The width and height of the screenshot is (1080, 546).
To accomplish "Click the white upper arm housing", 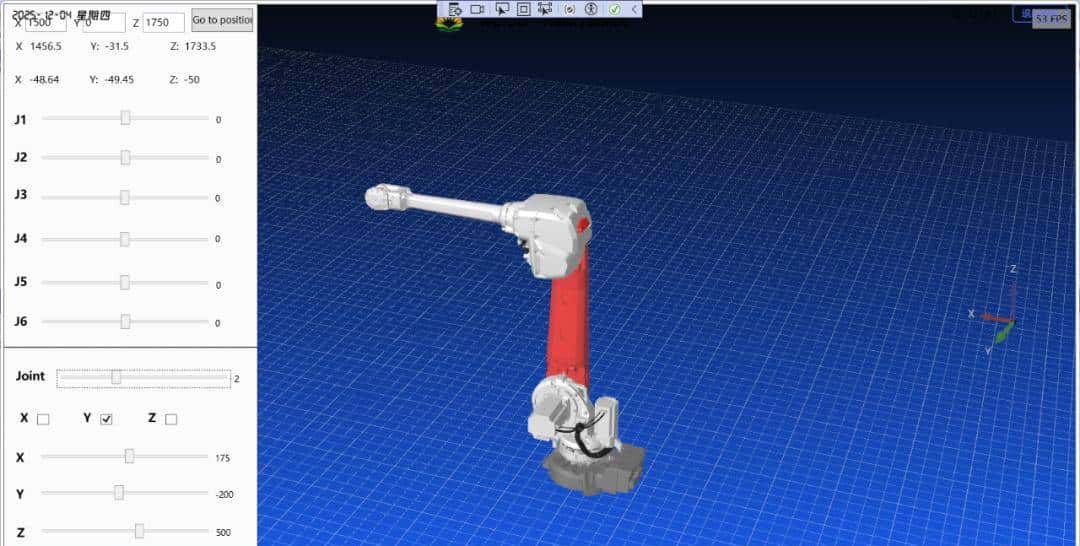I will pyautogui.click(x=554, y=234).
